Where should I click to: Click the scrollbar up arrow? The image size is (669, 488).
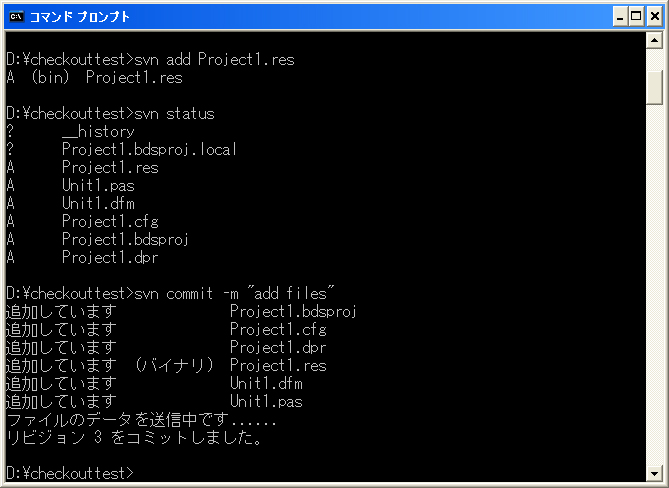pos(654,41)
